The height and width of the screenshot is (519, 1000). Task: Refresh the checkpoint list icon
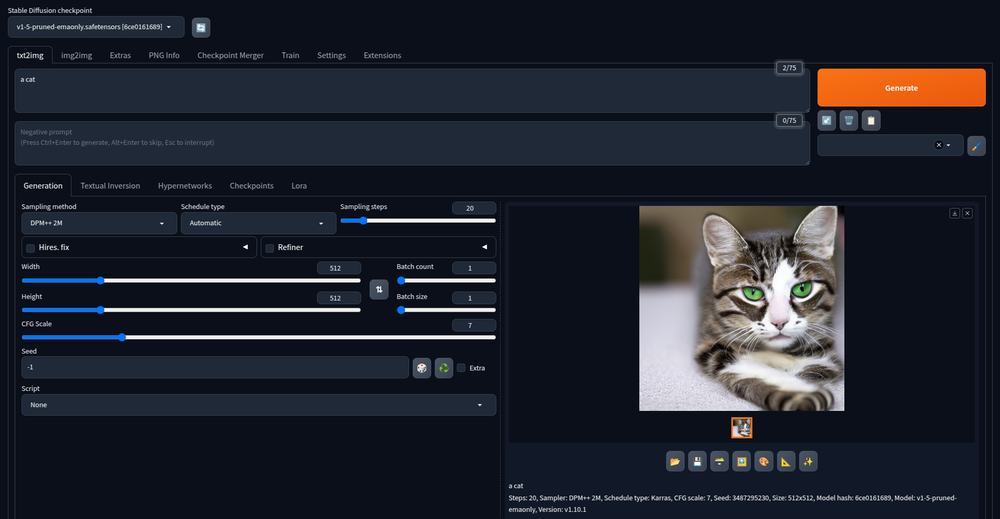click(x=201, y=27)
